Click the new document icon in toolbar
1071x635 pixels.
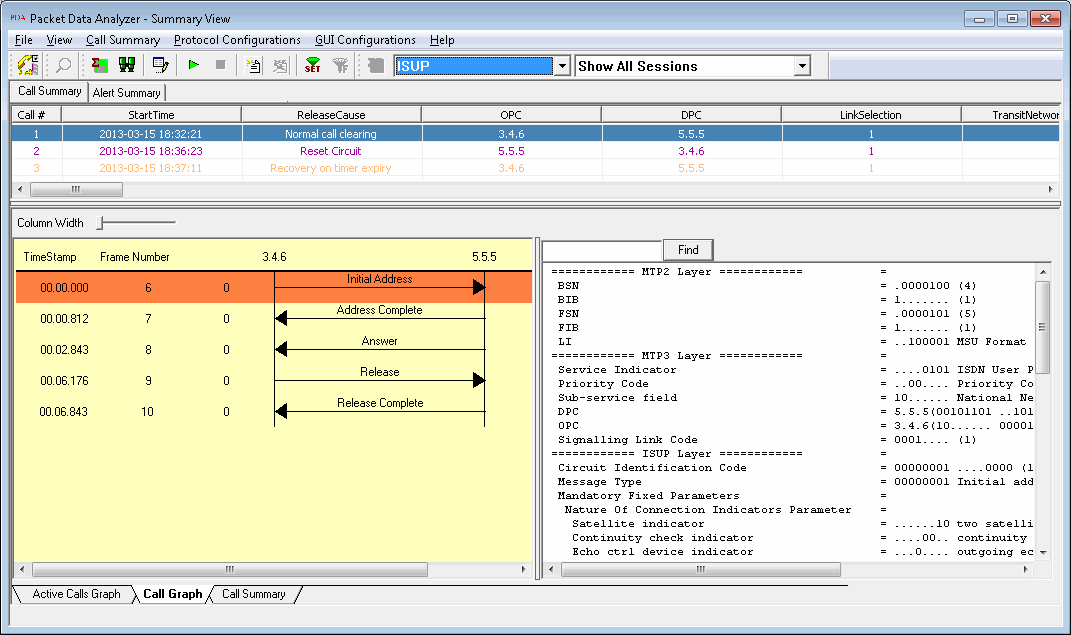pyautogui.click(x=253, y=66)
